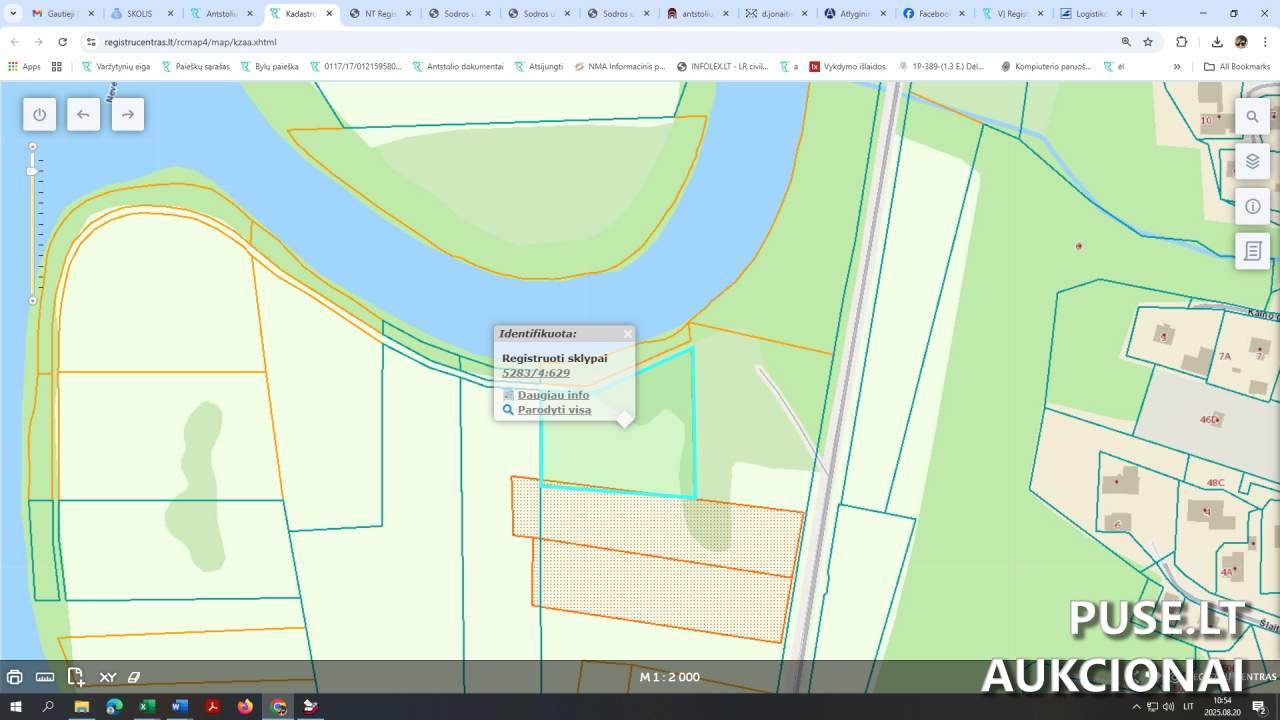Open the tab search dropdown arrow
The width and height of the screenshot is (1280, 720).
13,14
